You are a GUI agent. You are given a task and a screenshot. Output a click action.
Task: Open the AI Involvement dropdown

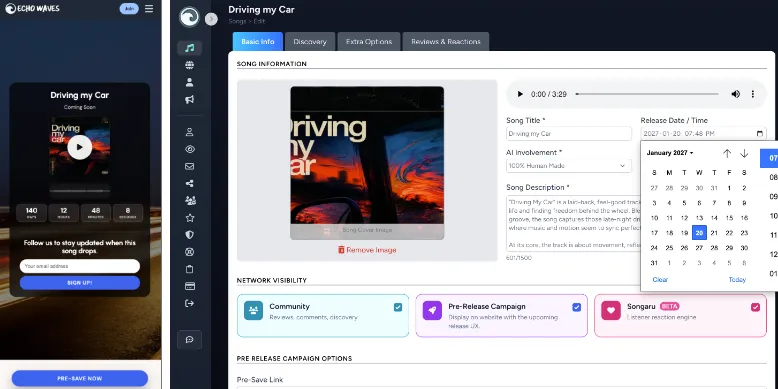point(569,166)
